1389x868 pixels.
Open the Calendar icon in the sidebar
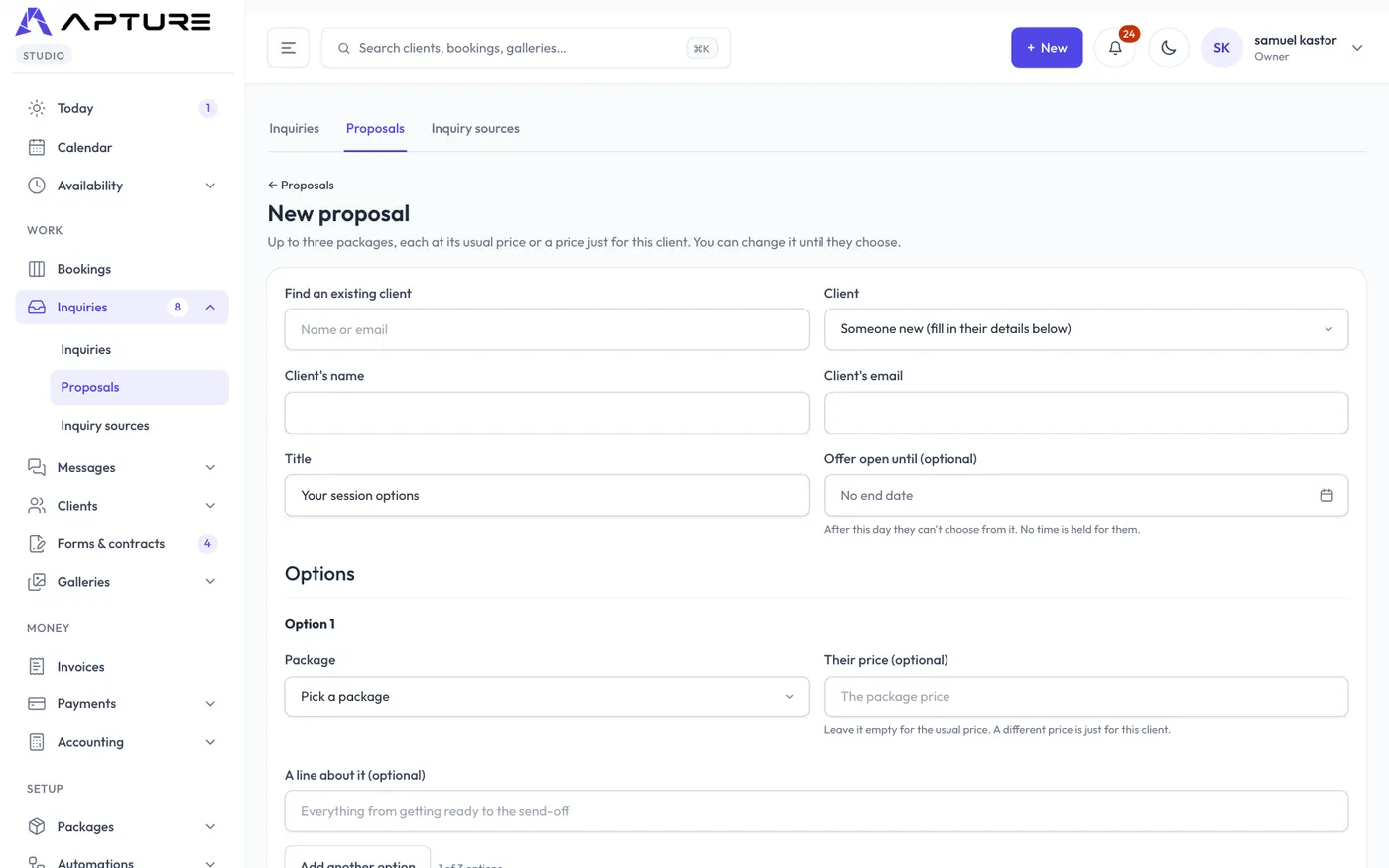tap(37, 147)
